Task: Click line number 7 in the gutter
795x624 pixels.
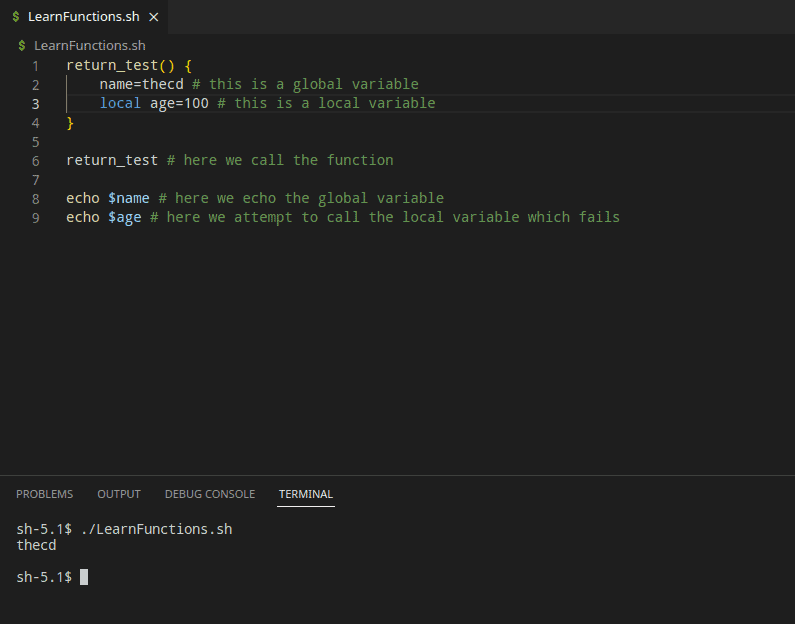Action: tap(35, 180)
